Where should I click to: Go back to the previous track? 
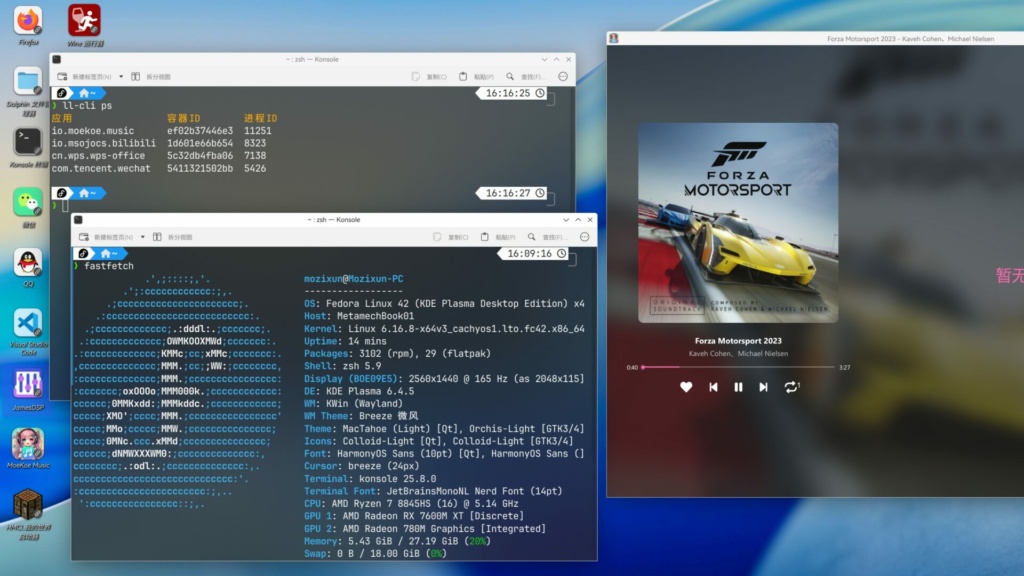point(713,387)
